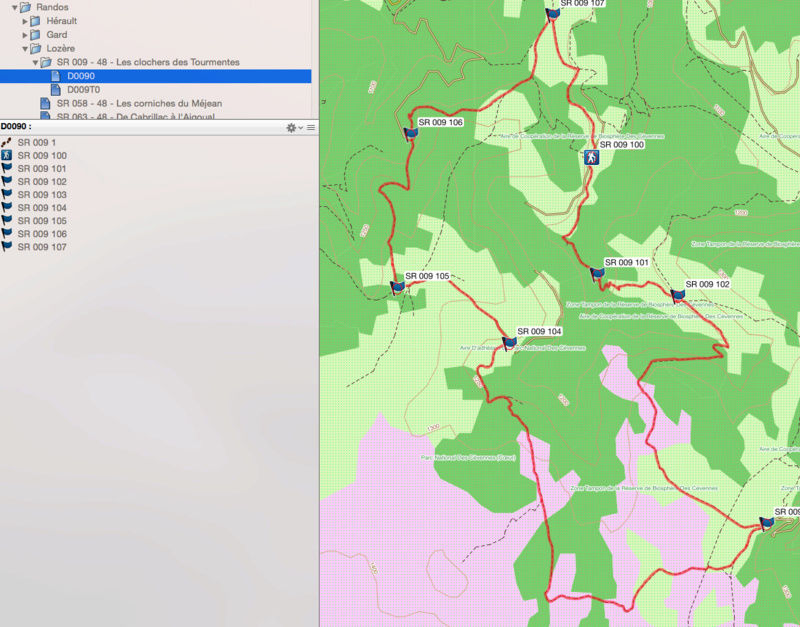
Task: Click the SR 009 107 flag on map
Action: click(x=552, y=15)
